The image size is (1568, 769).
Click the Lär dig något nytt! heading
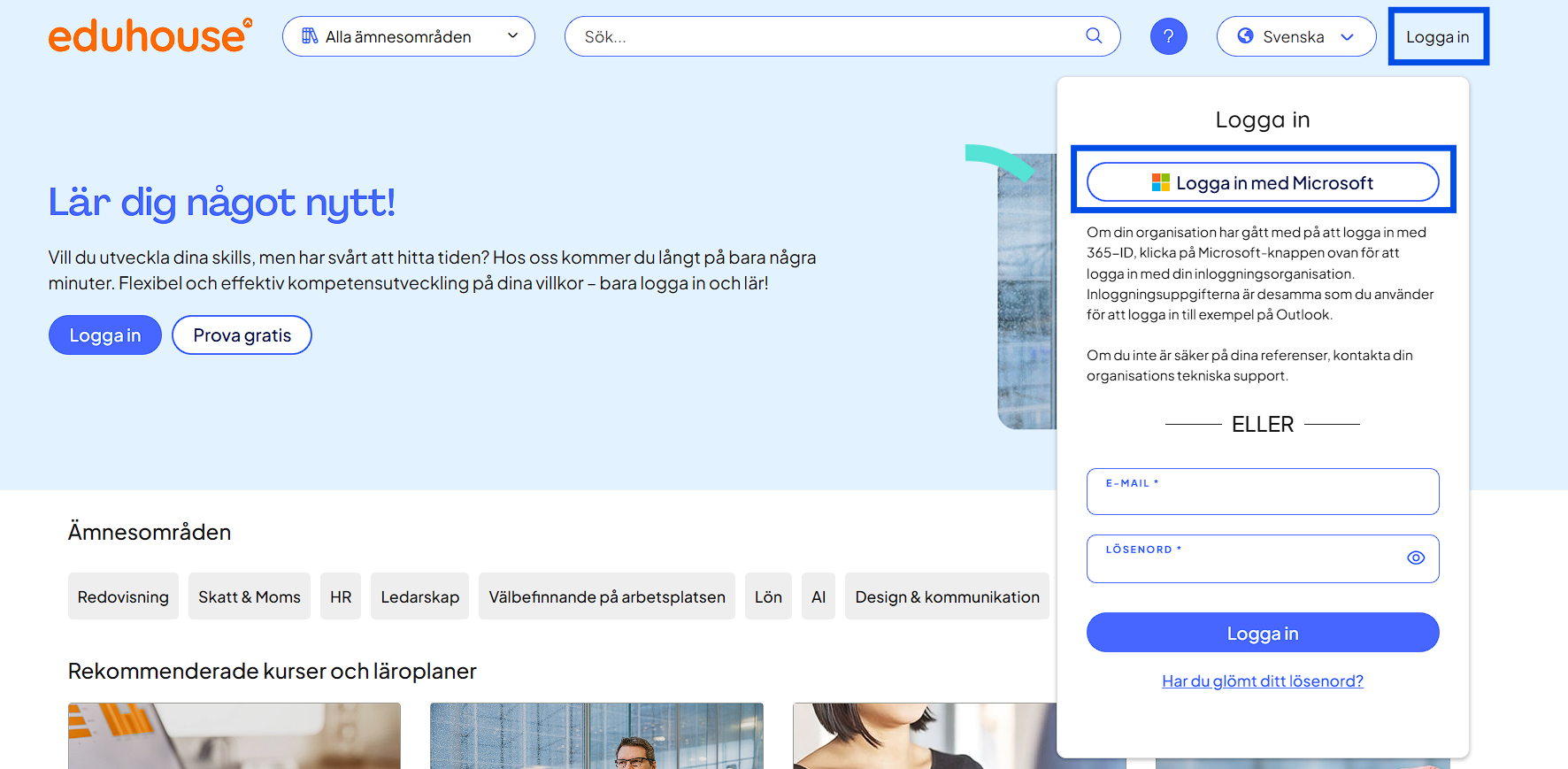(221, 203)
